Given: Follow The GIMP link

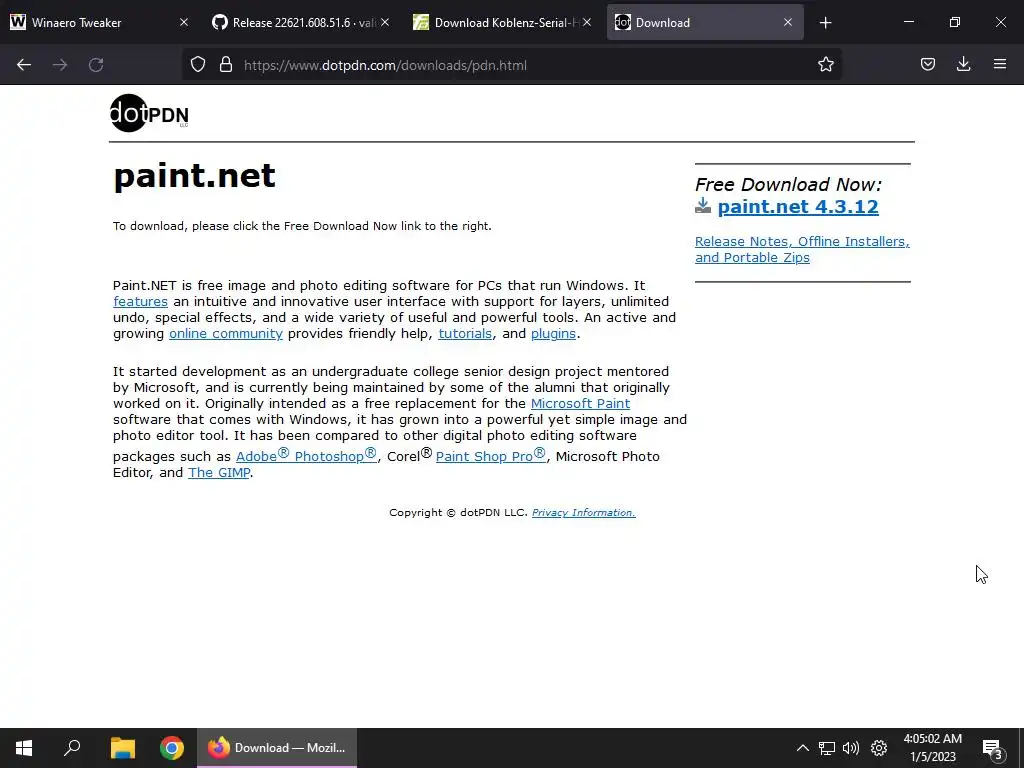Looking at the screenshot, I should pyautogui.click(x=219, y=473).
